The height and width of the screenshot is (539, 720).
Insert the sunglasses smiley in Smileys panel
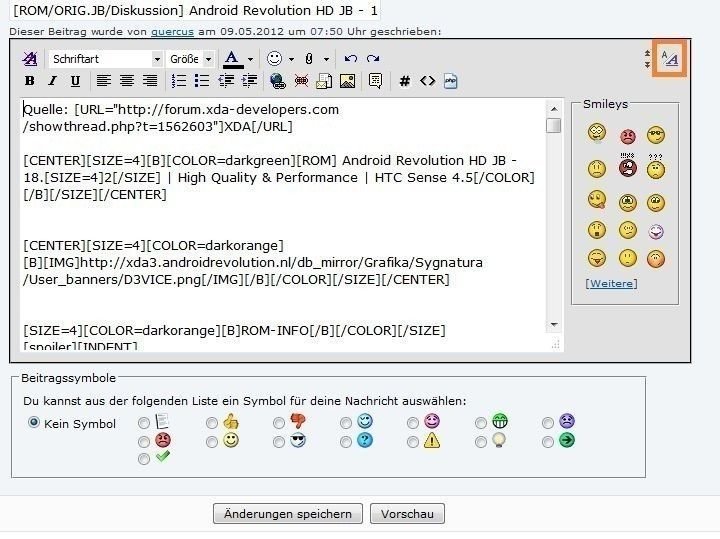click(x=656, y=135)
